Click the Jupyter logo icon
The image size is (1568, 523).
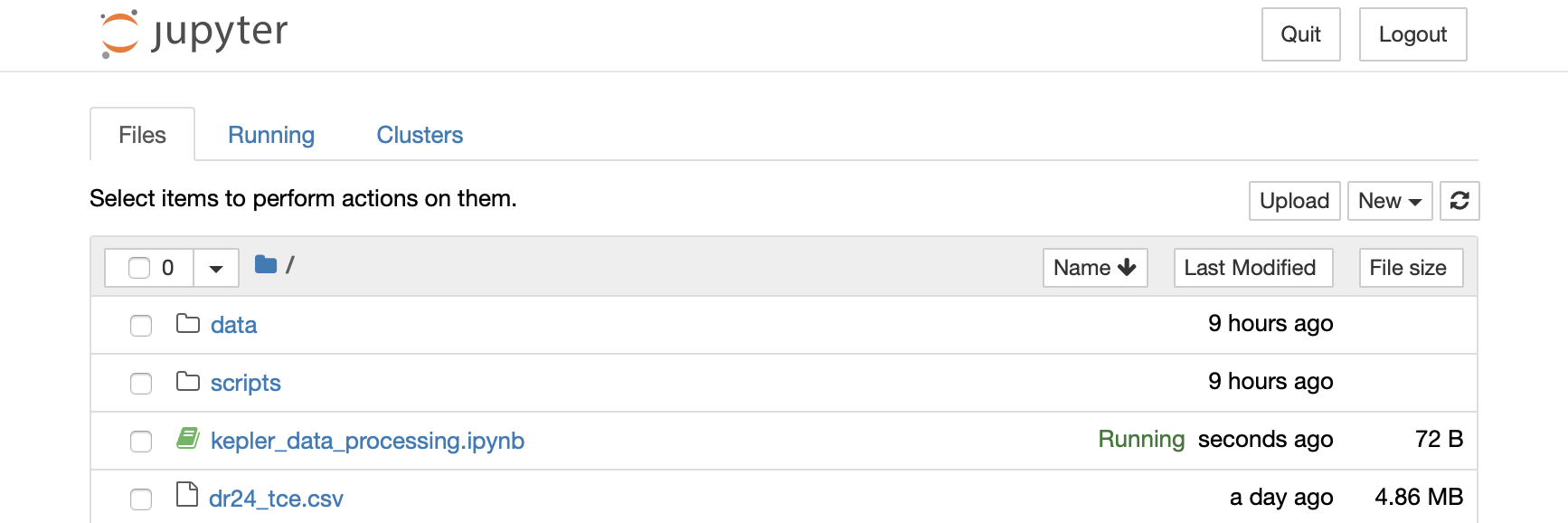[x=119, y=33]
